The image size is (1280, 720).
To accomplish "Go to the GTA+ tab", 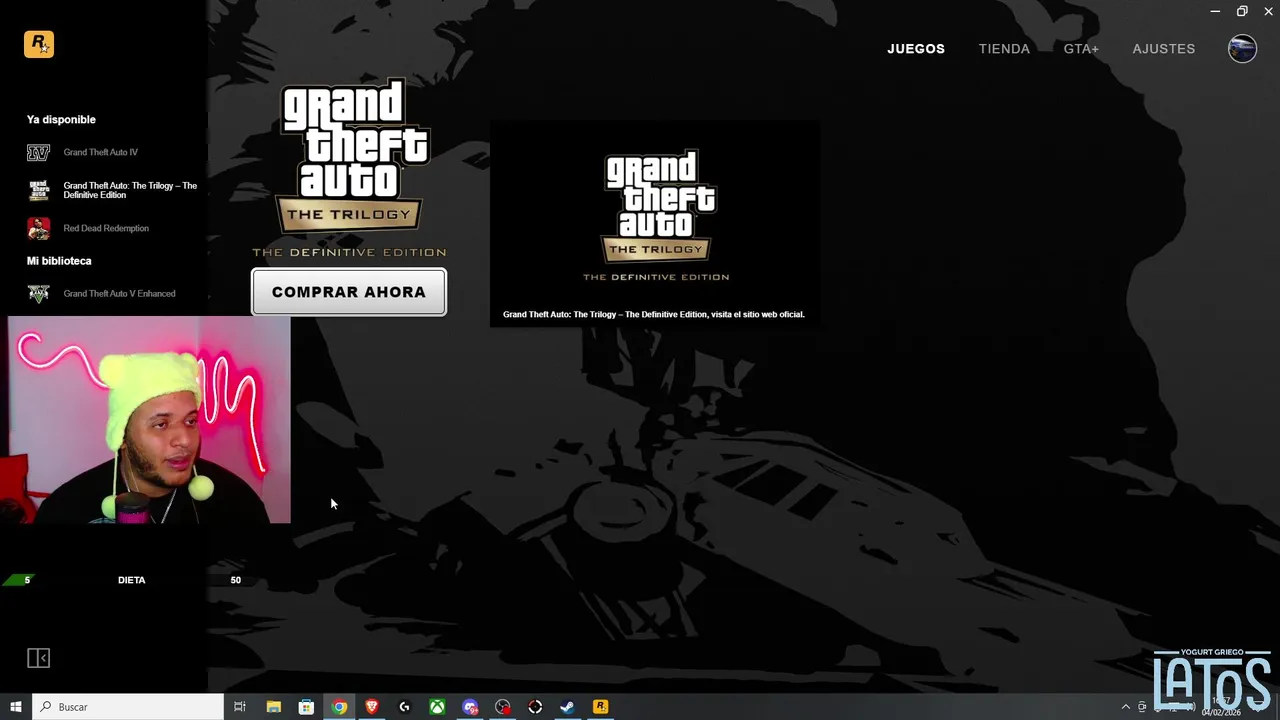I will pyautogui.click(x=1081, y=49).
